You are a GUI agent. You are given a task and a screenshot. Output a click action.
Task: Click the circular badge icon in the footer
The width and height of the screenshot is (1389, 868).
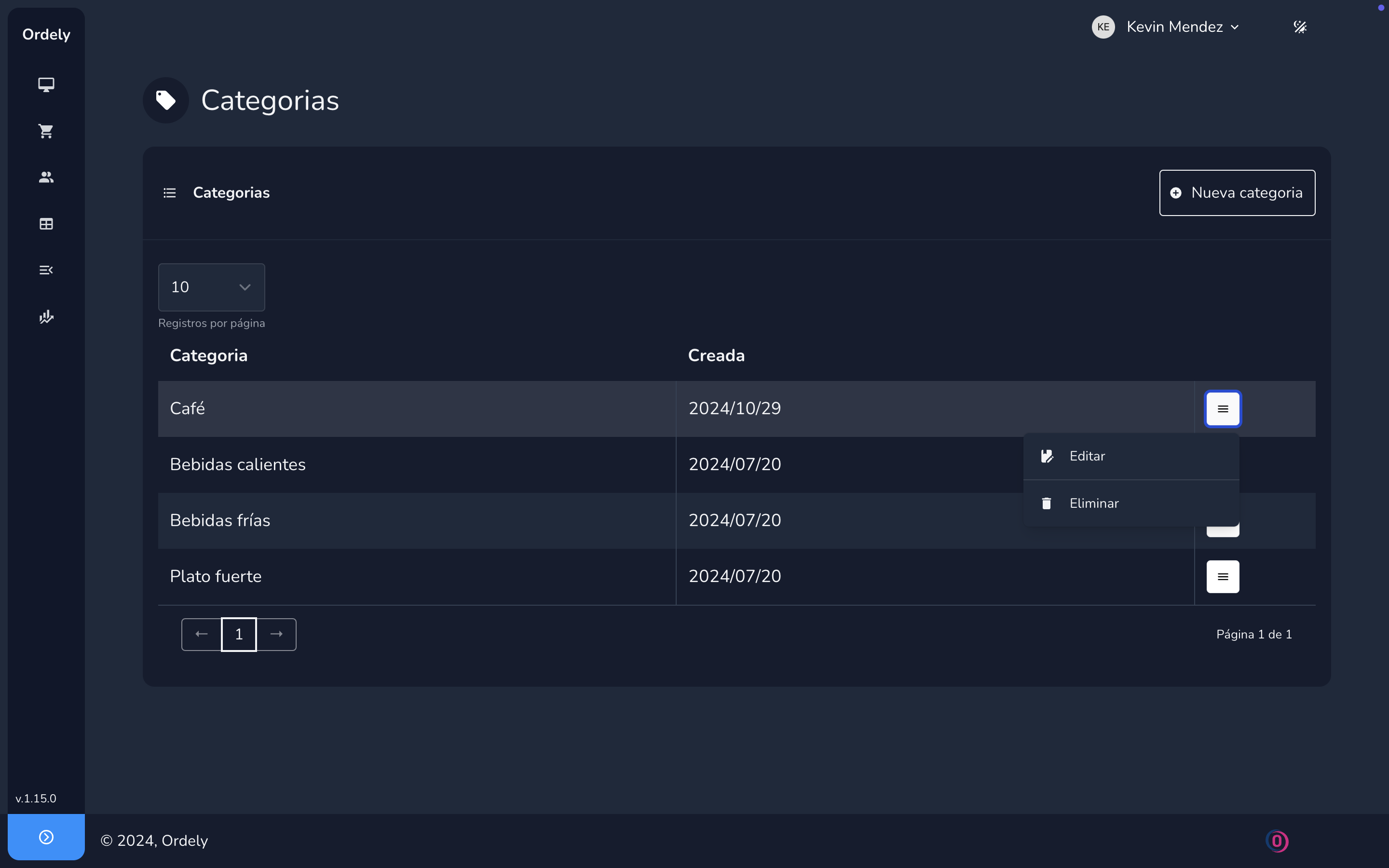pos(1277,841)
